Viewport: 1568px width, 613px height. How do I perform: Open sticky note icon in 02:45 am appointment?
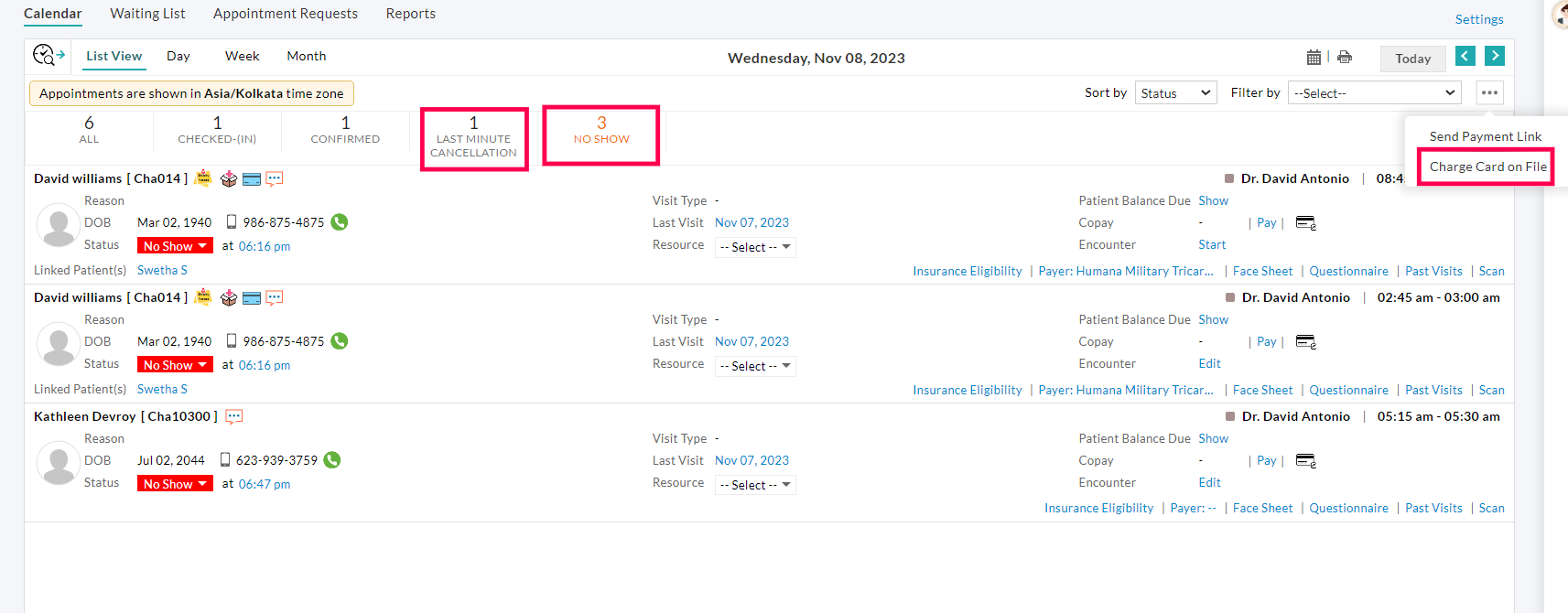(x=203, y=297)
